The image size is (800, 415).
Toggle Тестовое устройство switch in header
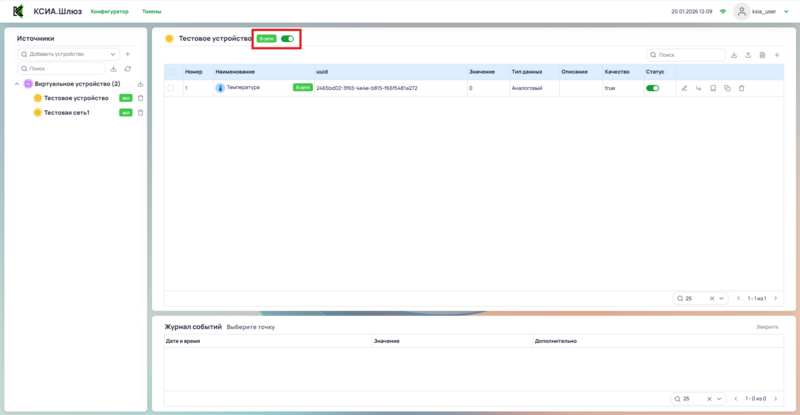288,39
